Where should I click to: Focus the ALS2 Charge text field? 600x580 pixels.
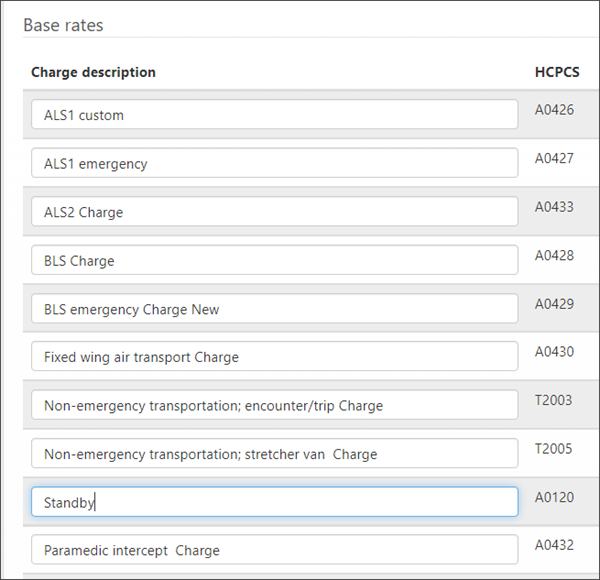(x=274, y=212)
